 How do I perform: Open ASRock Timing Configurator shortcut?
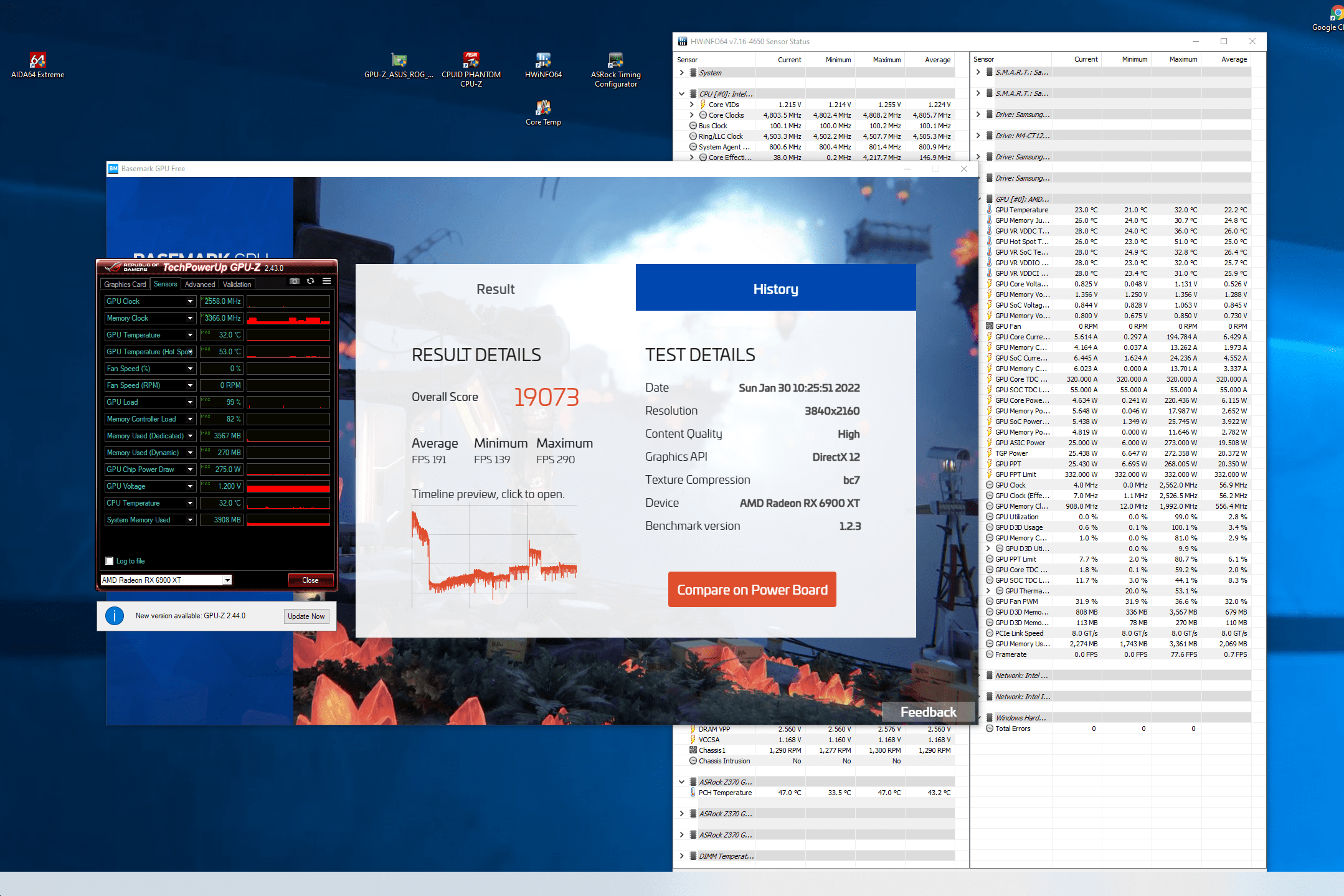615,69
